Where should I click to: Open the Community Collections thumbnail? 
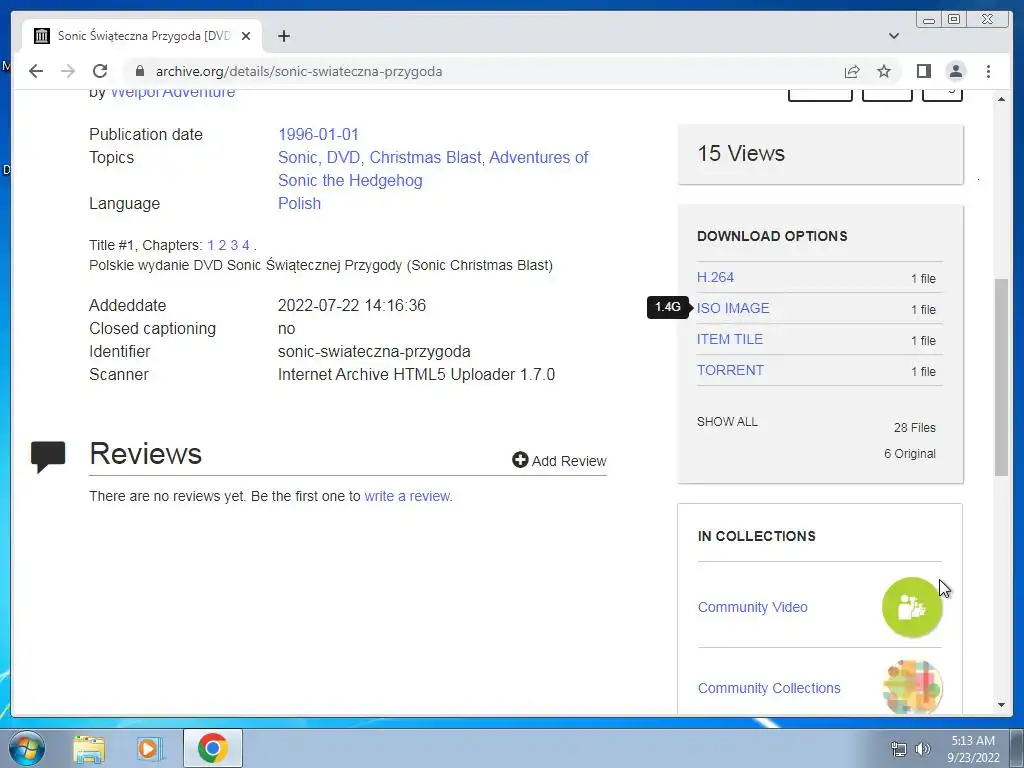[x=912, y=688]
